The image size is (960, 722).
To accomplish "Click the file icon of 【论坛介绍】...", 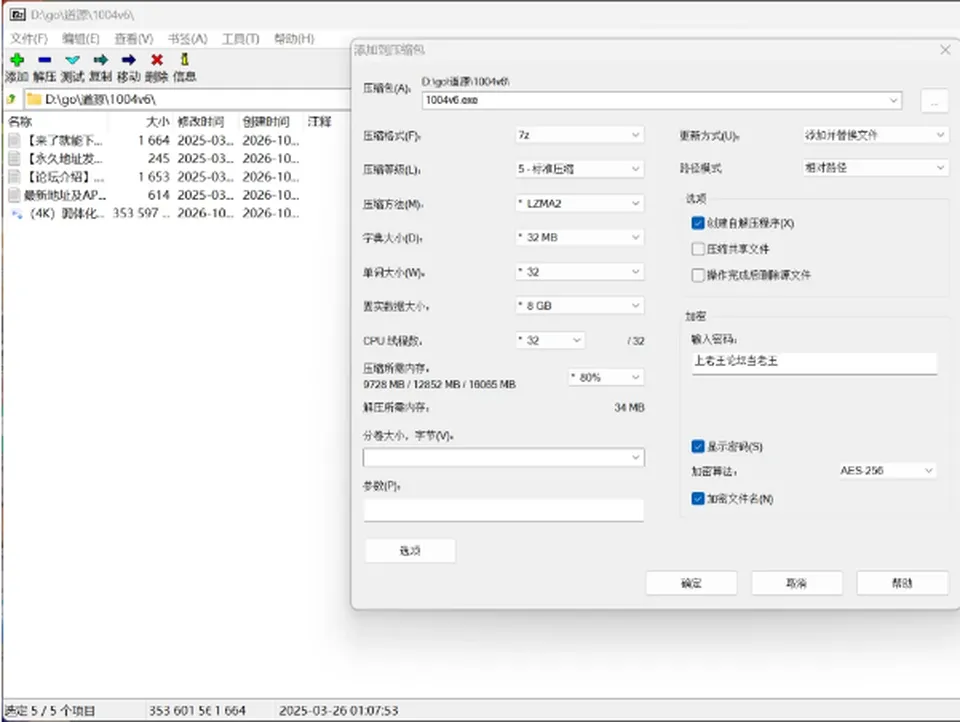I will [x=15, y=177].
